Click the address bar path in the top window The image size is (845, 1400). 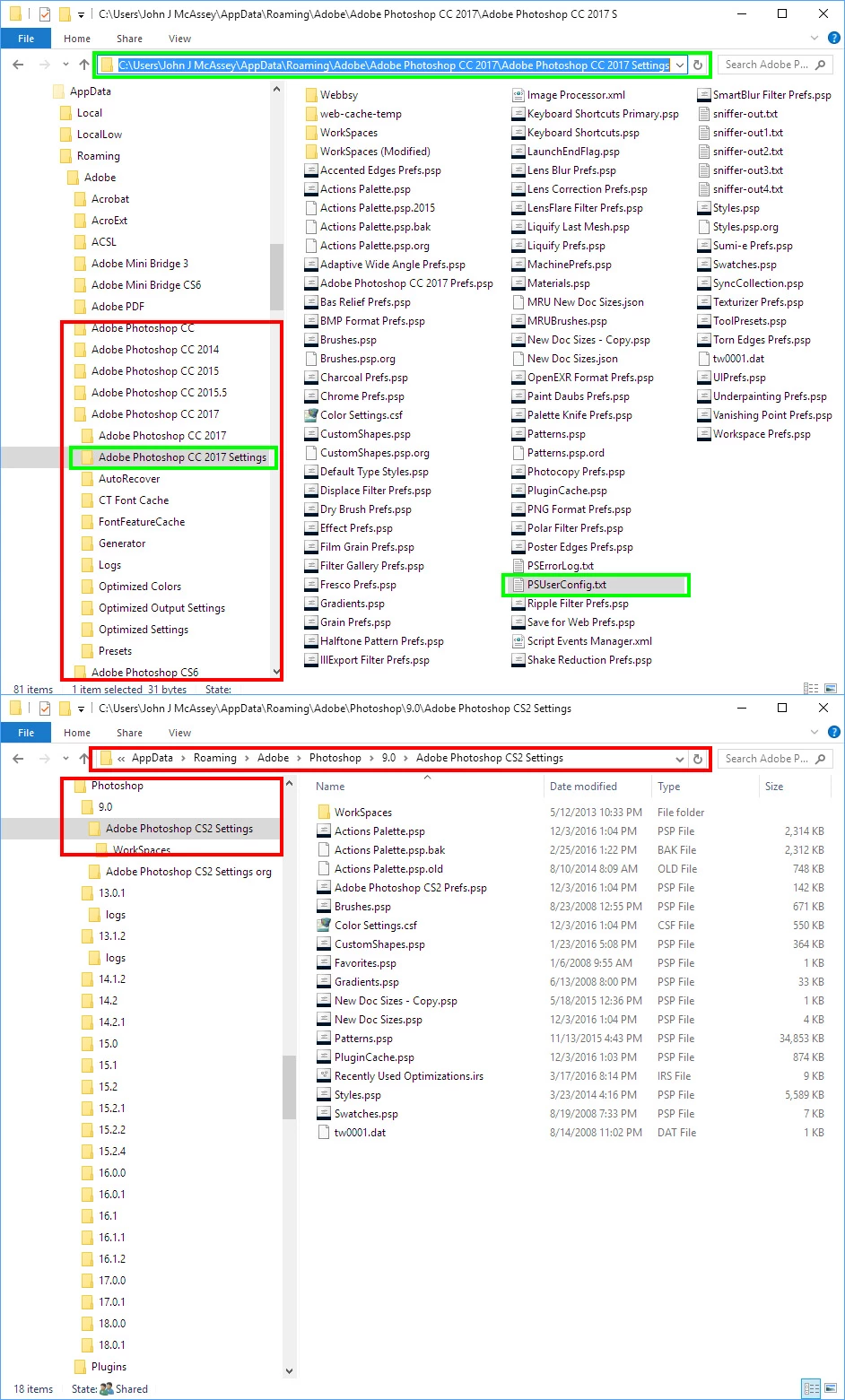click(x=394, y=65)
